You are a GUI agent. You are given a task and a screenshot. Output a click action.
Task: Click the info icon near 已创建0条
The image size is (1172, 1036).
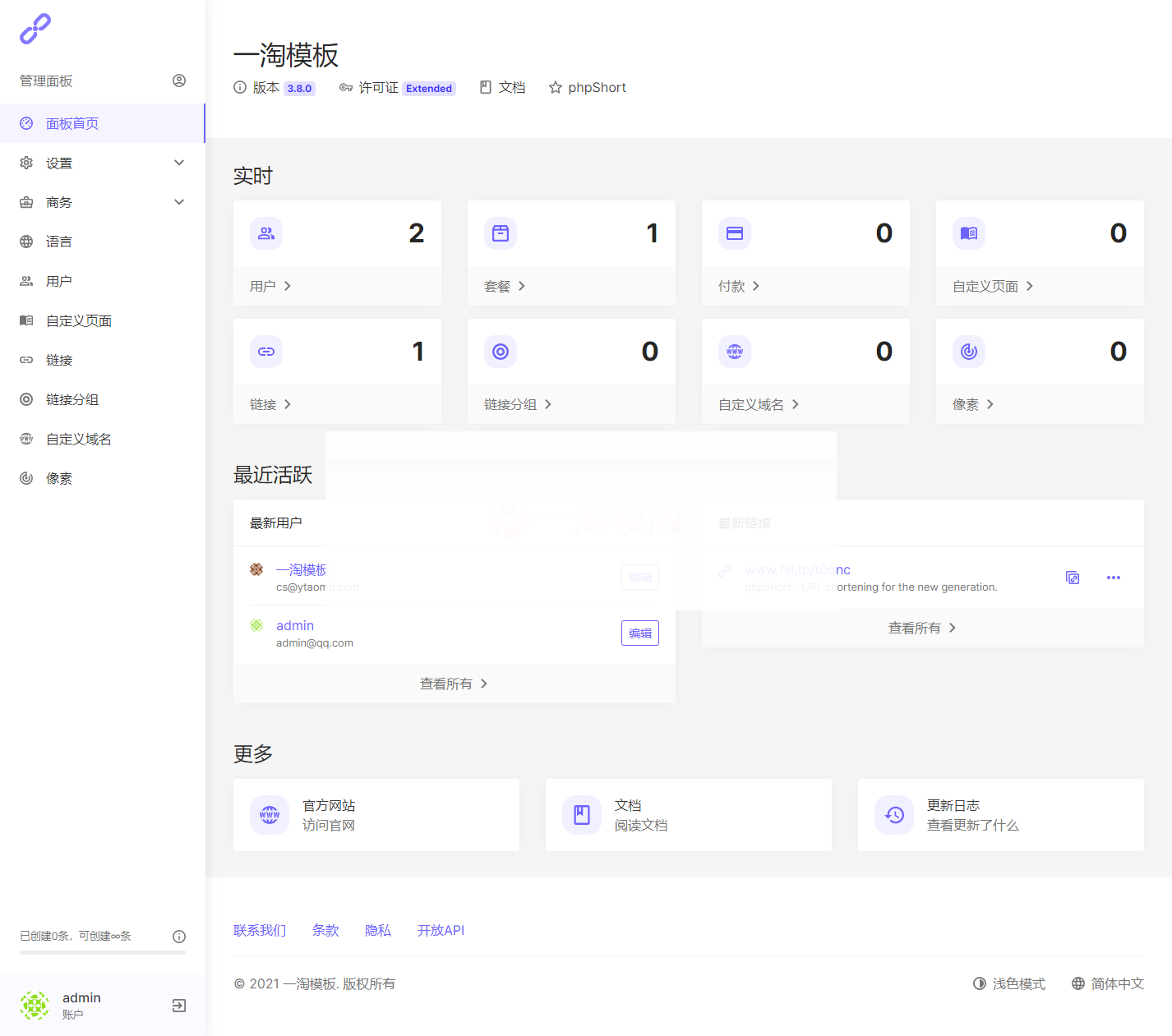coord(179,936)
